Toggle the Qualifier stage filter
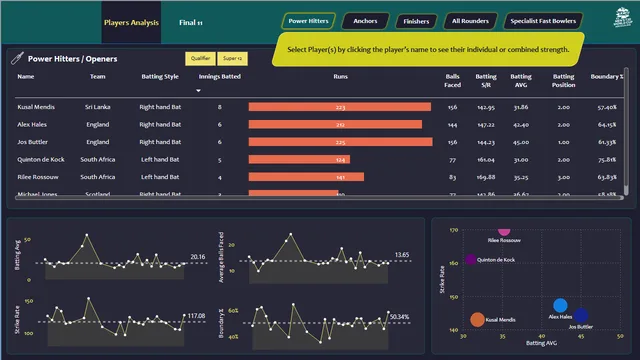Screen dimensions: 640x360 [200, 58]
